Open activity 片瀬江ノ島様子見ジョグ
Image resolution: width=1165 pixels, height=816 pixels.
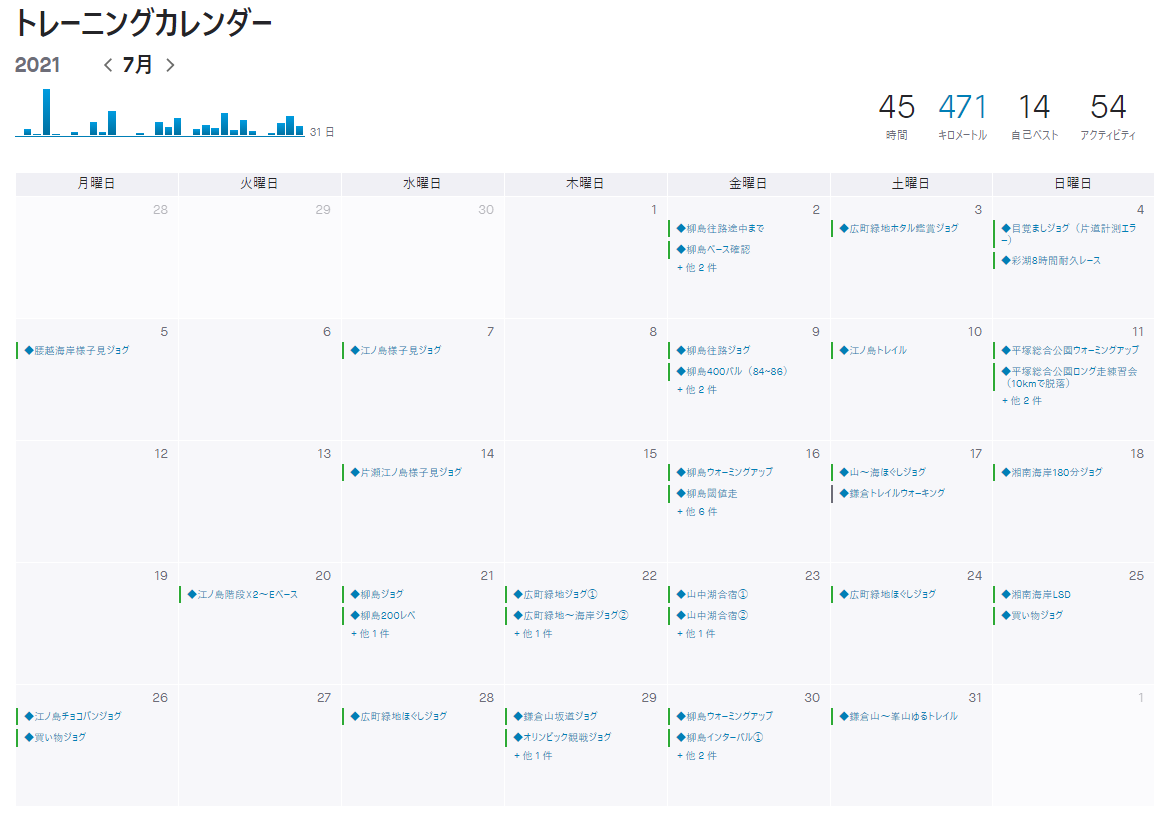tap(406, 472)
